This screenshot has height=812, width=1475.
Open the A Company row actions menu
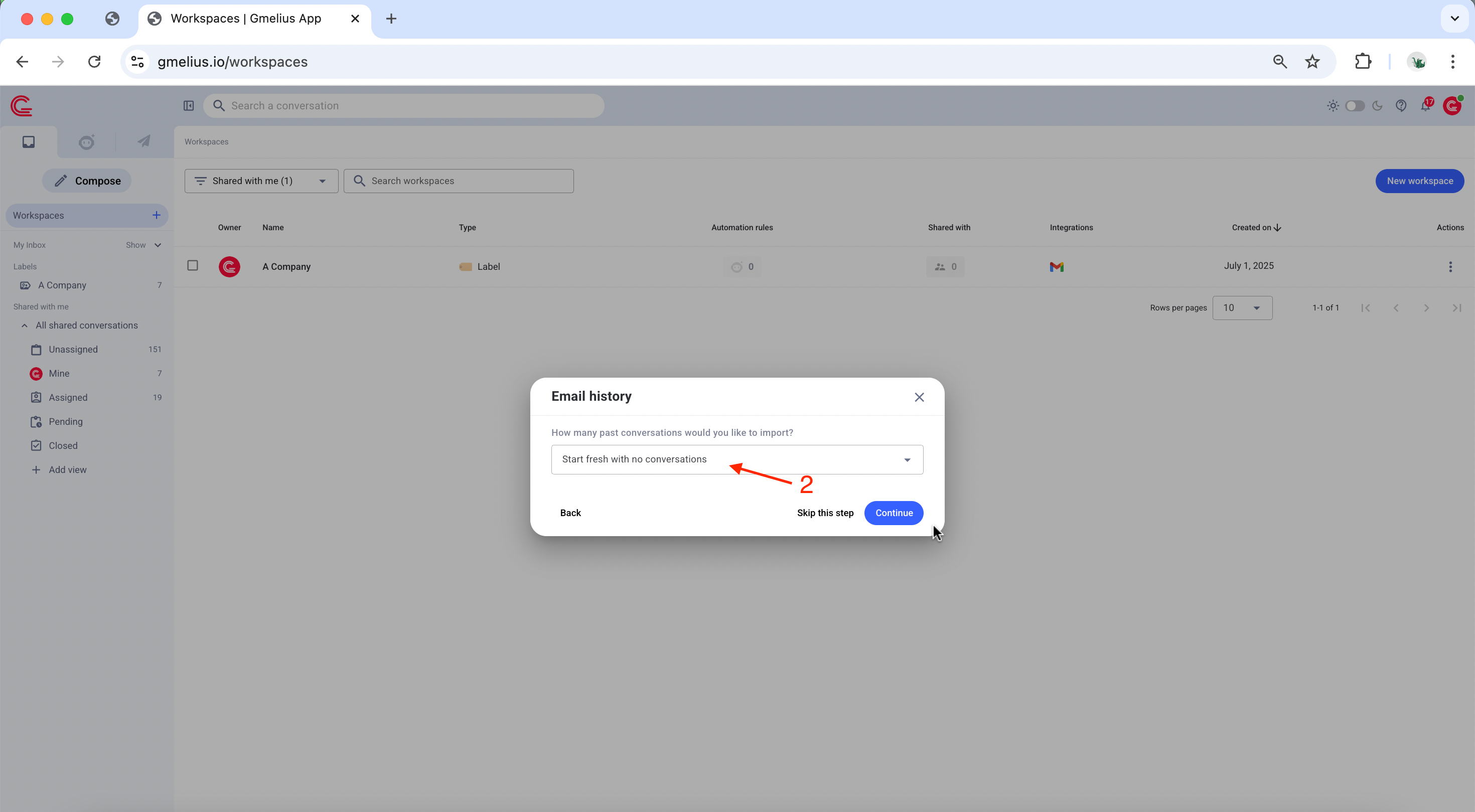[1450, 267]
